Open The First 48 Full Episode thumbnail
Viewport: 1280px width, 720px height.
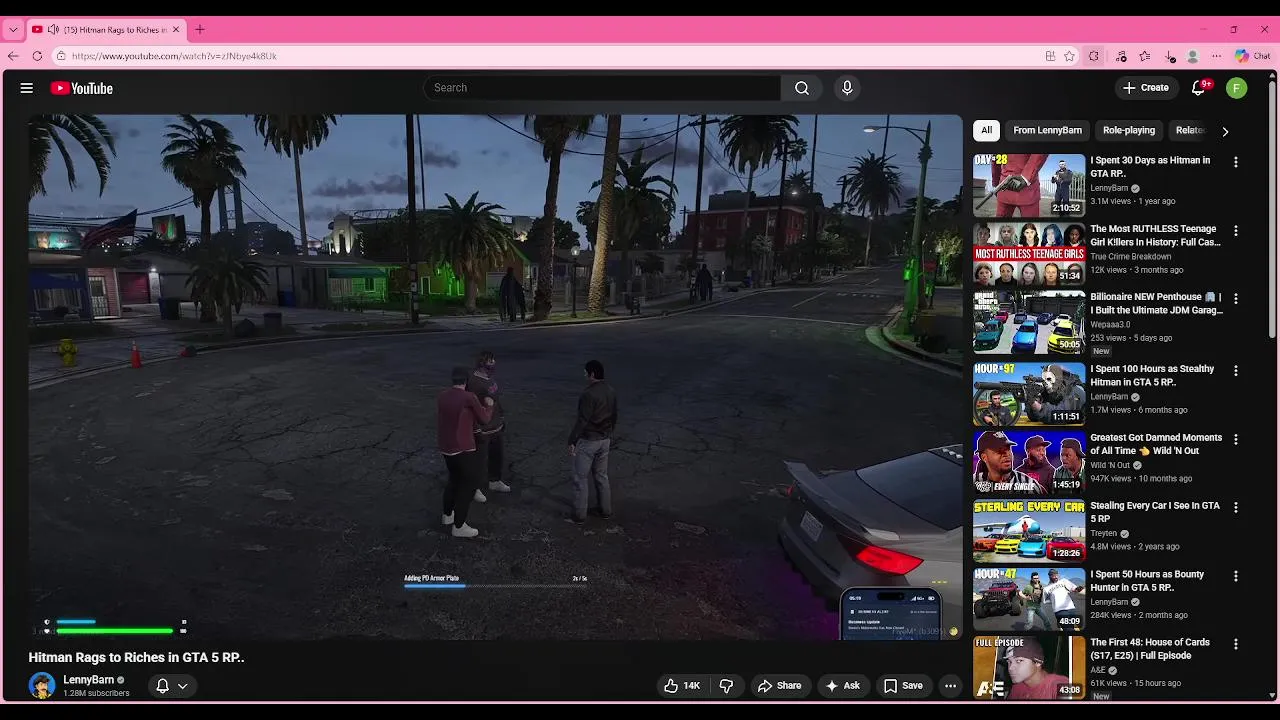click(x=1029, y=667)
